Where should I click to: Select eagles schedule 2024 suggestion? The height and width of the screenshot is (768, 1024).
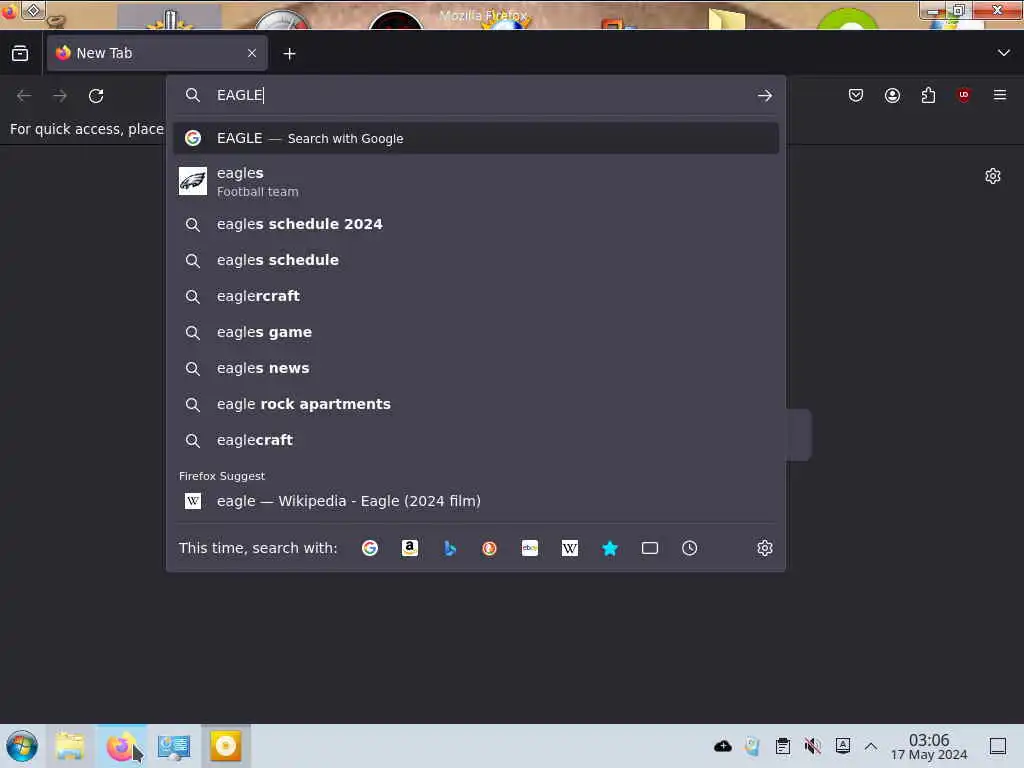coord(475,224)
